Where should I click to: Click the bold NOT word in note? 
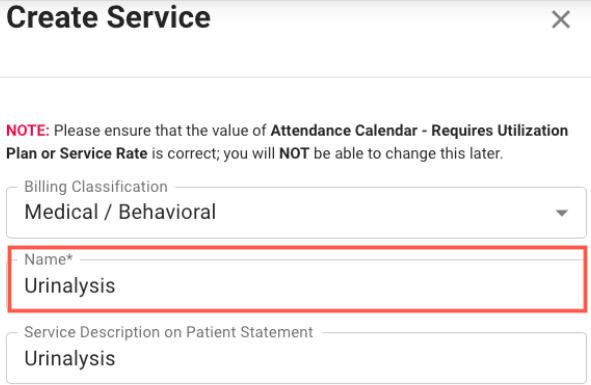coord(294,153)
